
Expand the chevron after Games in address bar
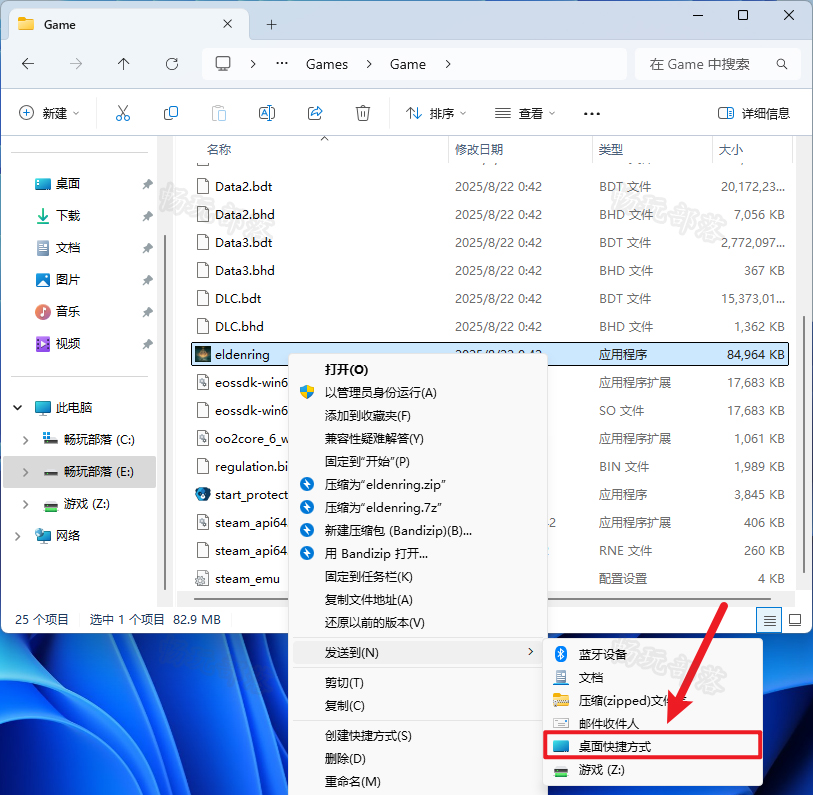click(369, 64)
